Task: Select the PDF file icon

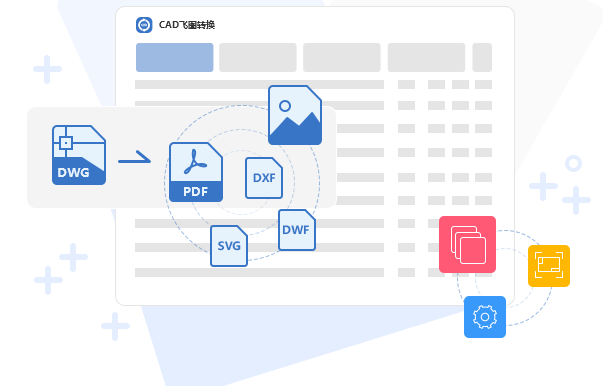Action: pyautogui.click(x=196, y=172)
